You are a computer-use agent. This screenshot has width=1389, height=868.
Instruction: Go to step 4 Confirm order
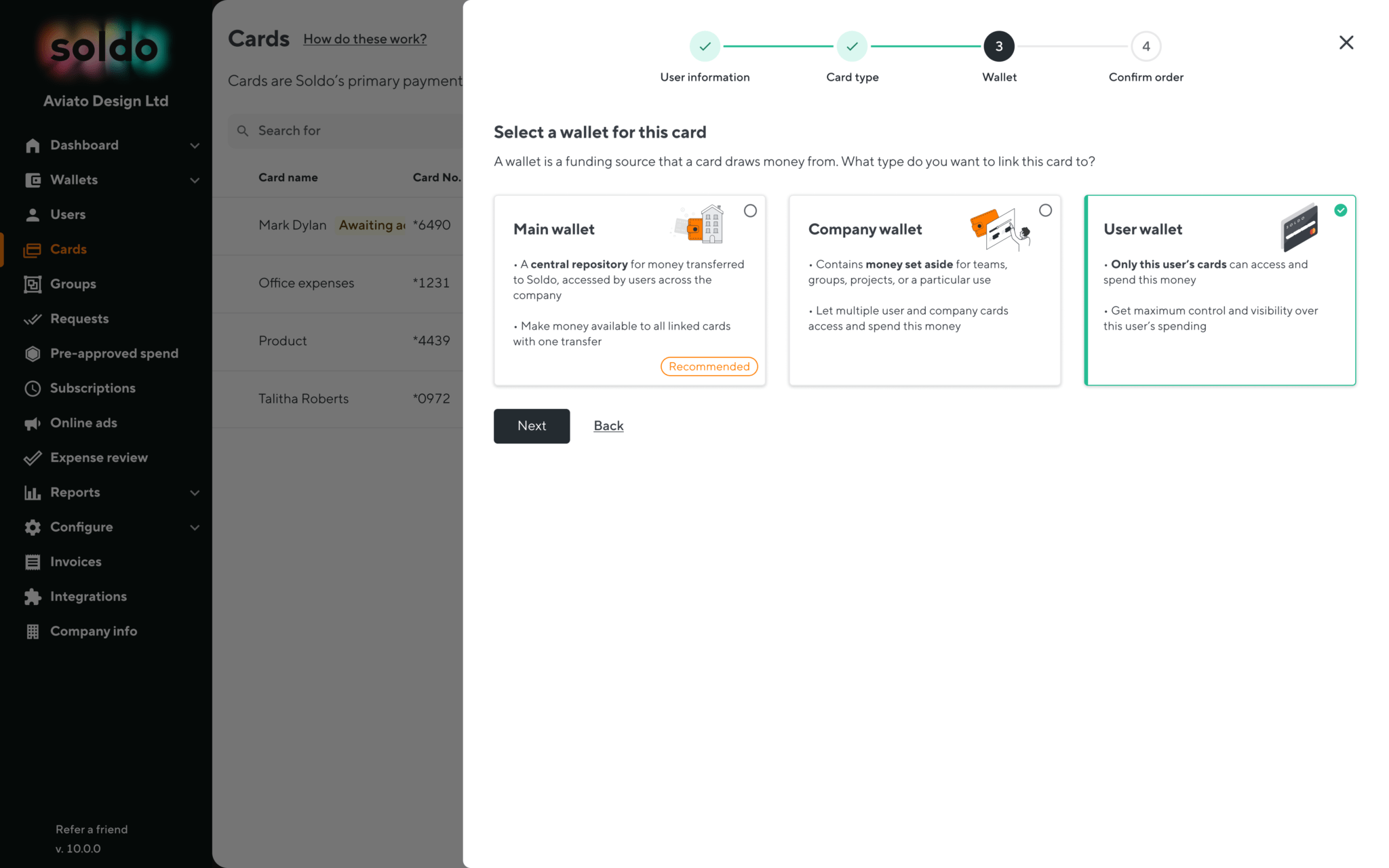1146,47
